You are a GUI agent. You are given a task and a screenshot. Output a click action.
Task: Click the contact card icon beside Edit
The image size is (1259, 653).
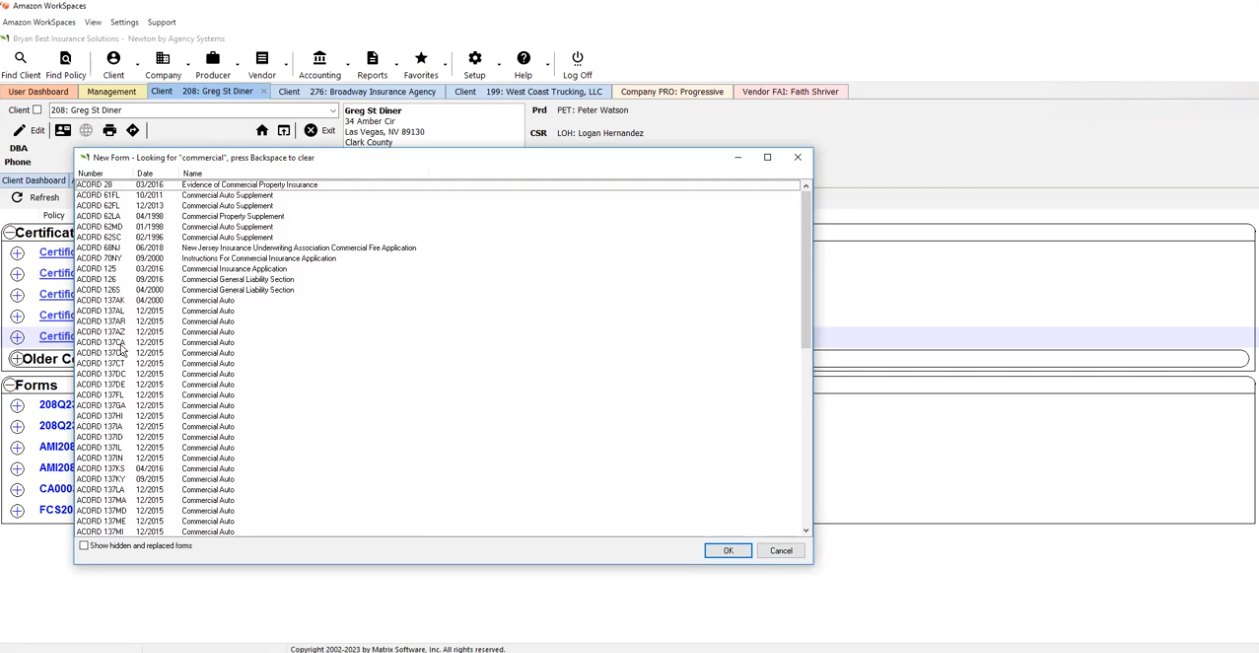click(63, 131)
